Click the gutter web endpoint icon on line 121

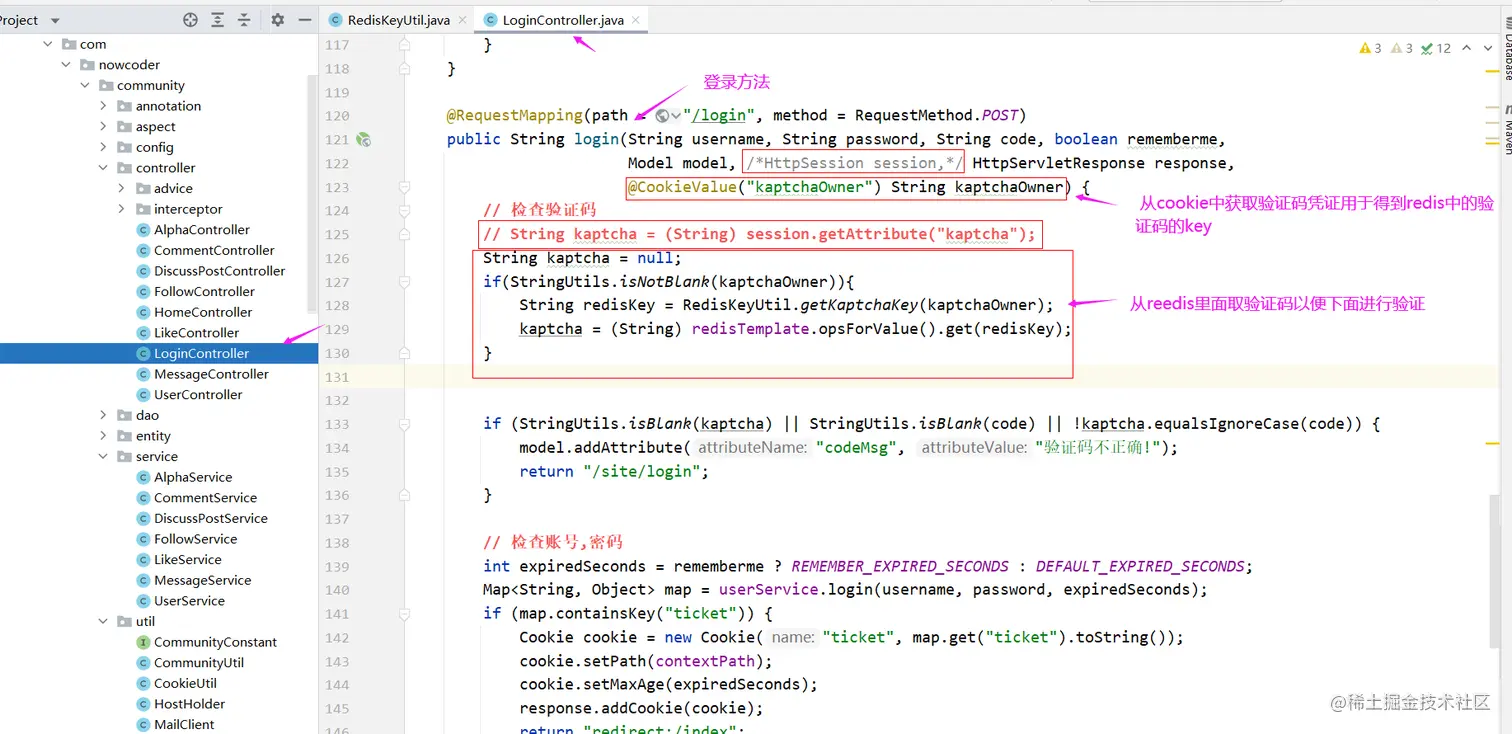(364, 140)
